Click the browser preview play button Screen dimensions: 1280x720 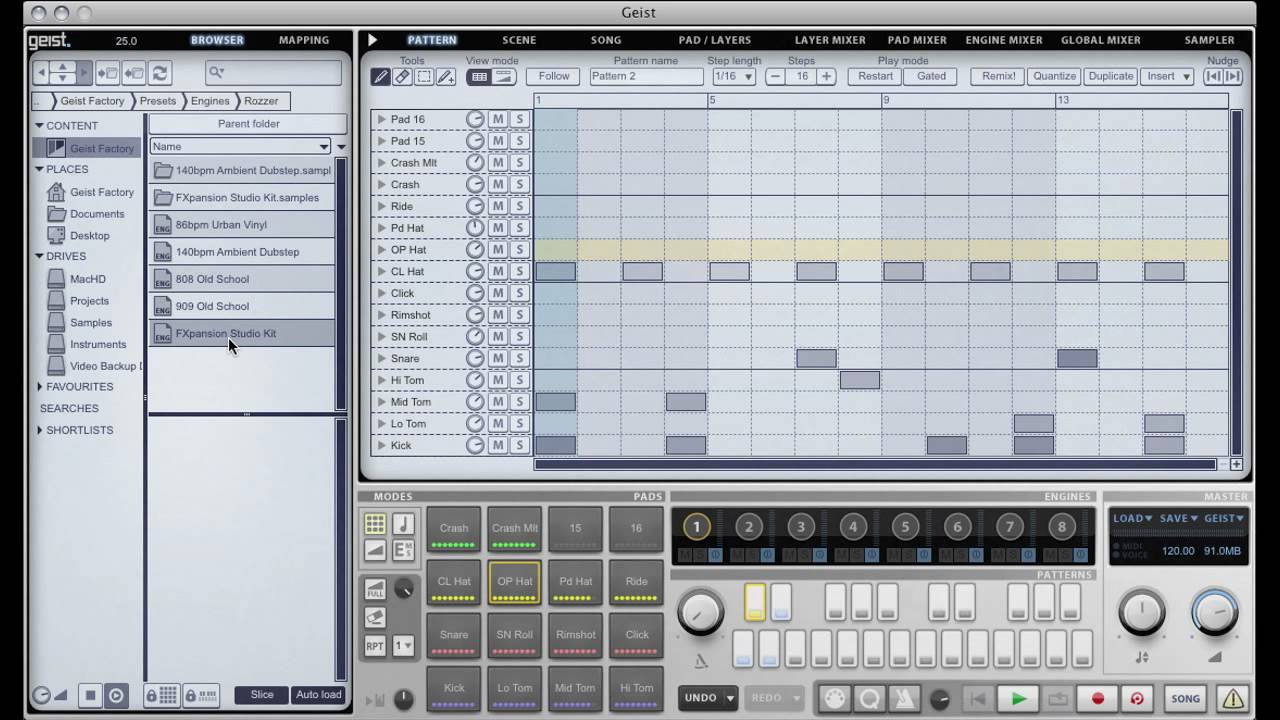[116, 695]
